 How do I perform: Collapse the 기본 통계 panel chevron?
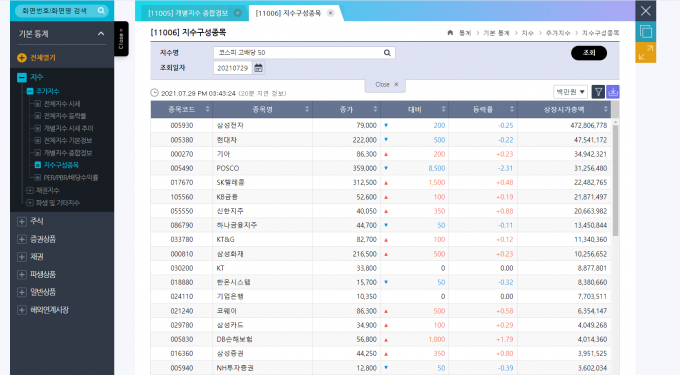coord(101,34)
